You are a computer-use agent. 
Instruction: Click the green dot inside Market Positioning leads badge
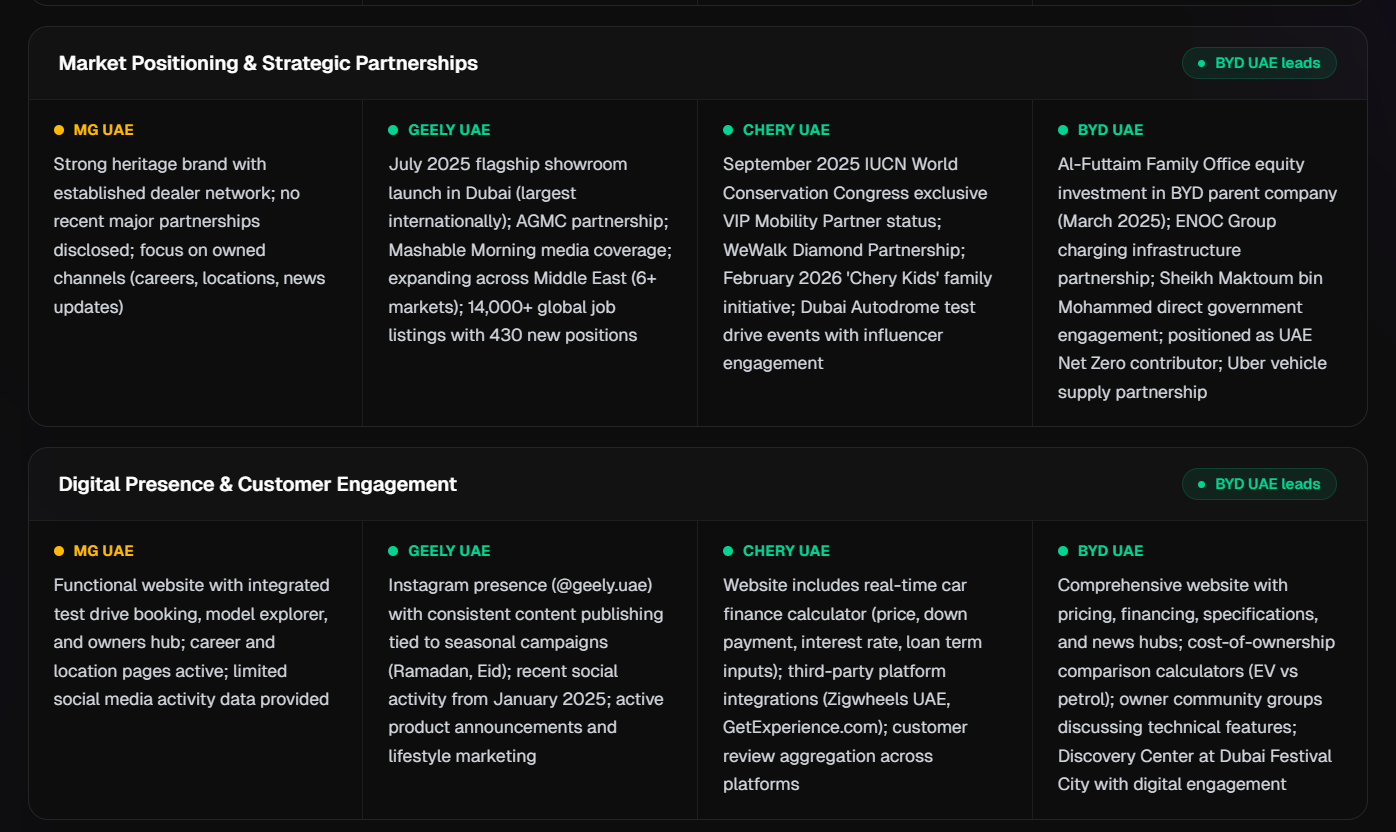[x=1202, y=63]
